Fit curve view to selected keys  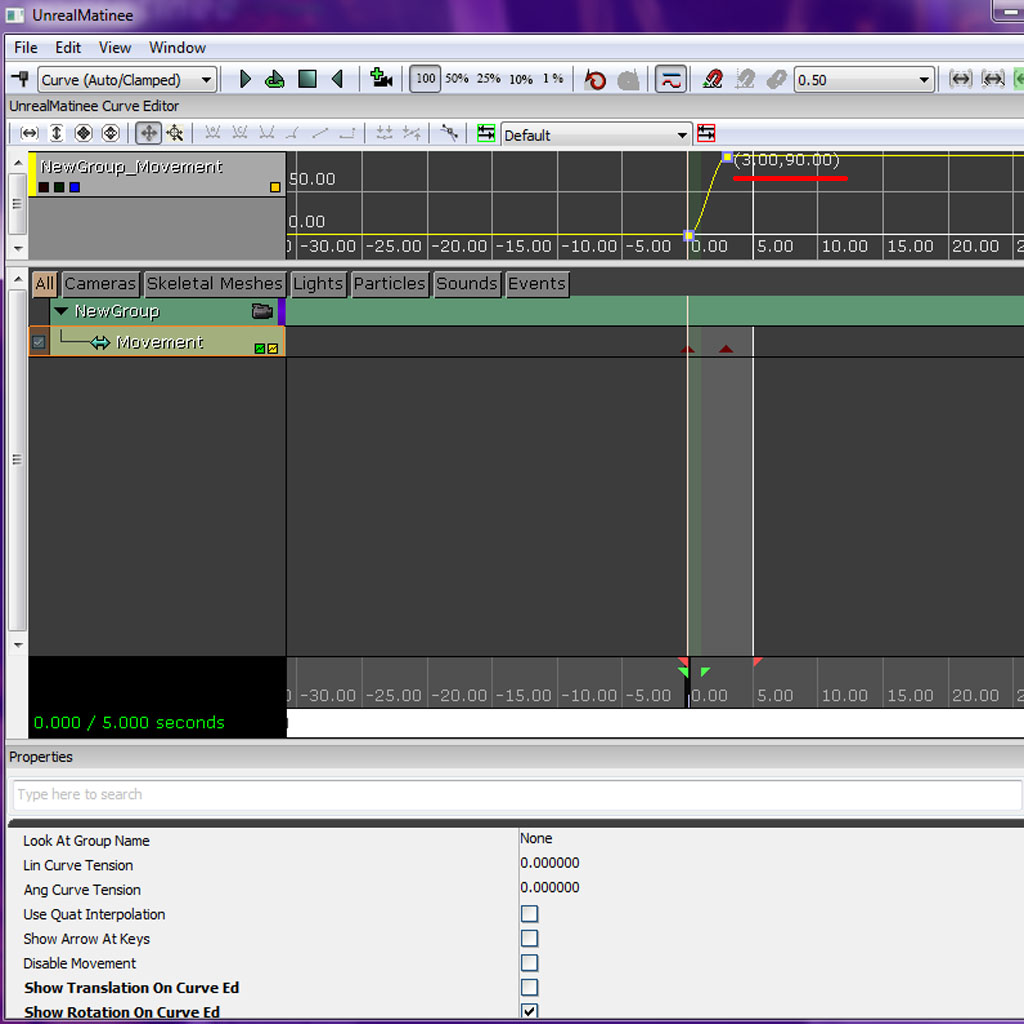point(111,133)
